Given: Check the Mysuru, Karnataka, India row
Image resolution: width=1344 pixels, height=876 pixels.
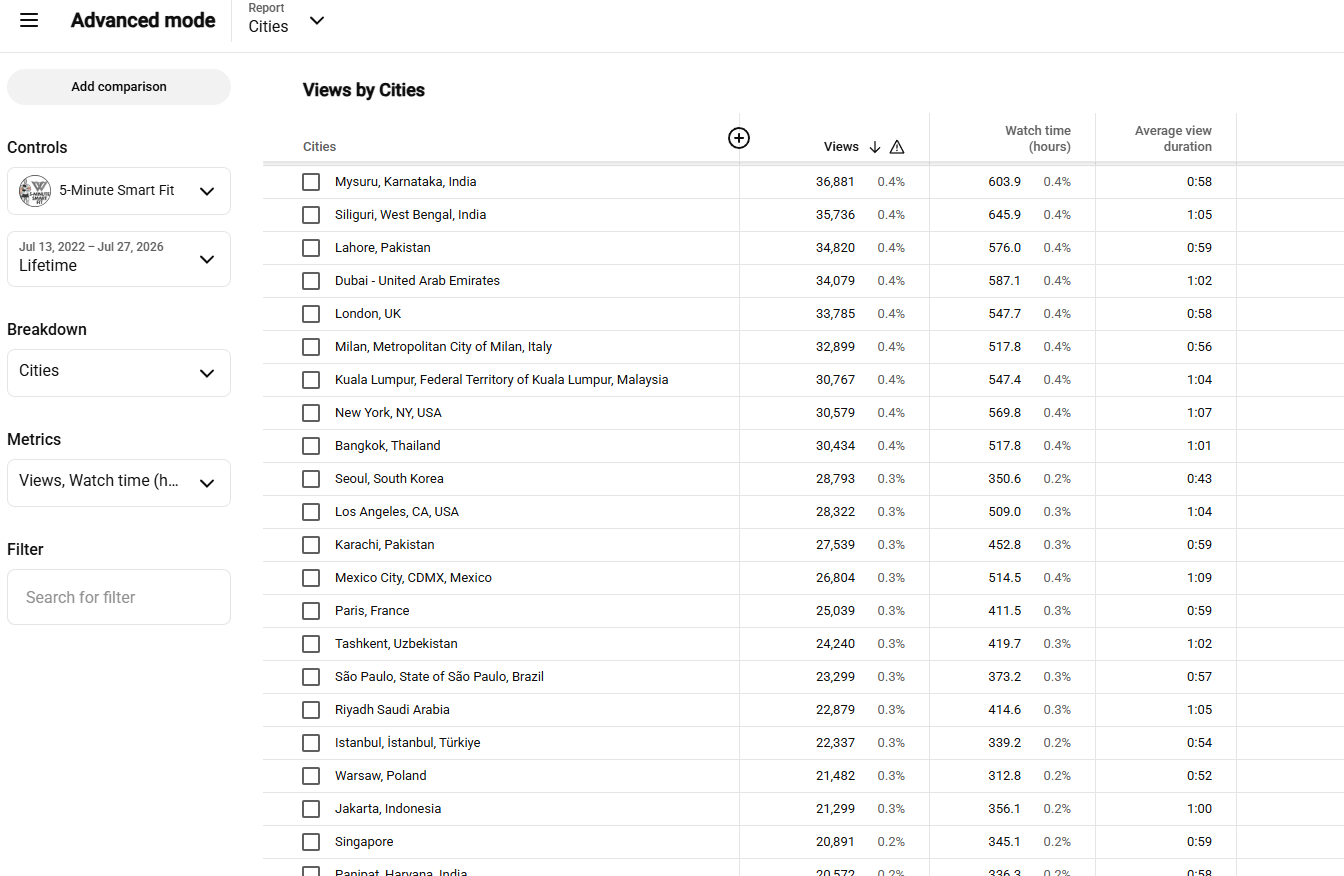Looking at the screenshot, I should 311,182.
